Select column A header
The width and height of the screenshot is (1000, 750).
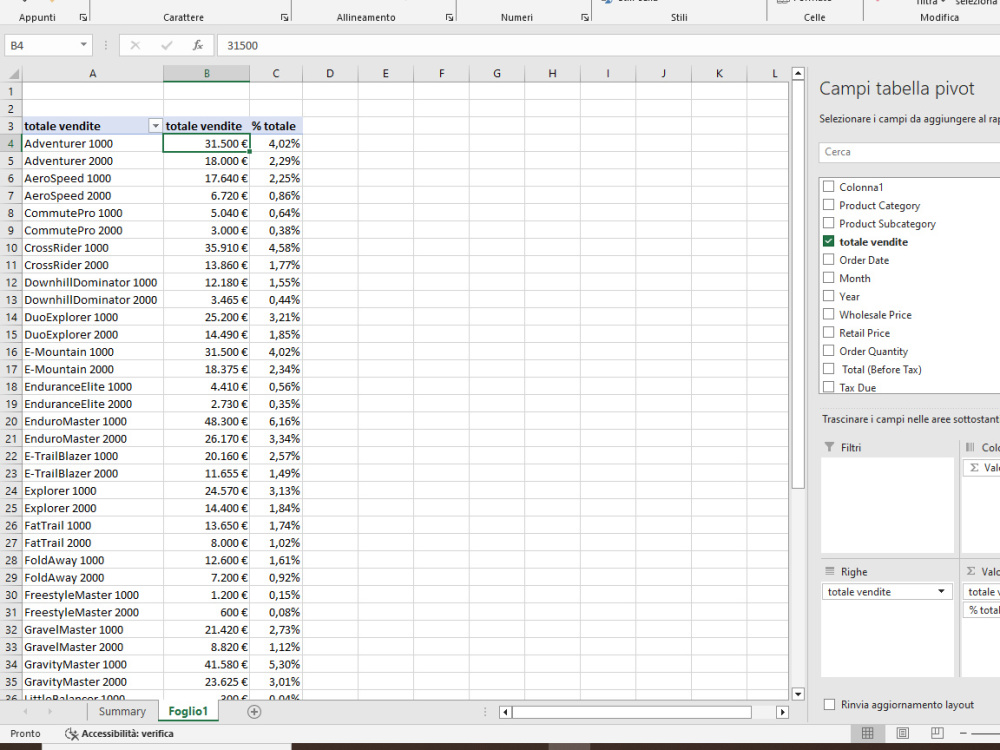click(x=92, y=73)
